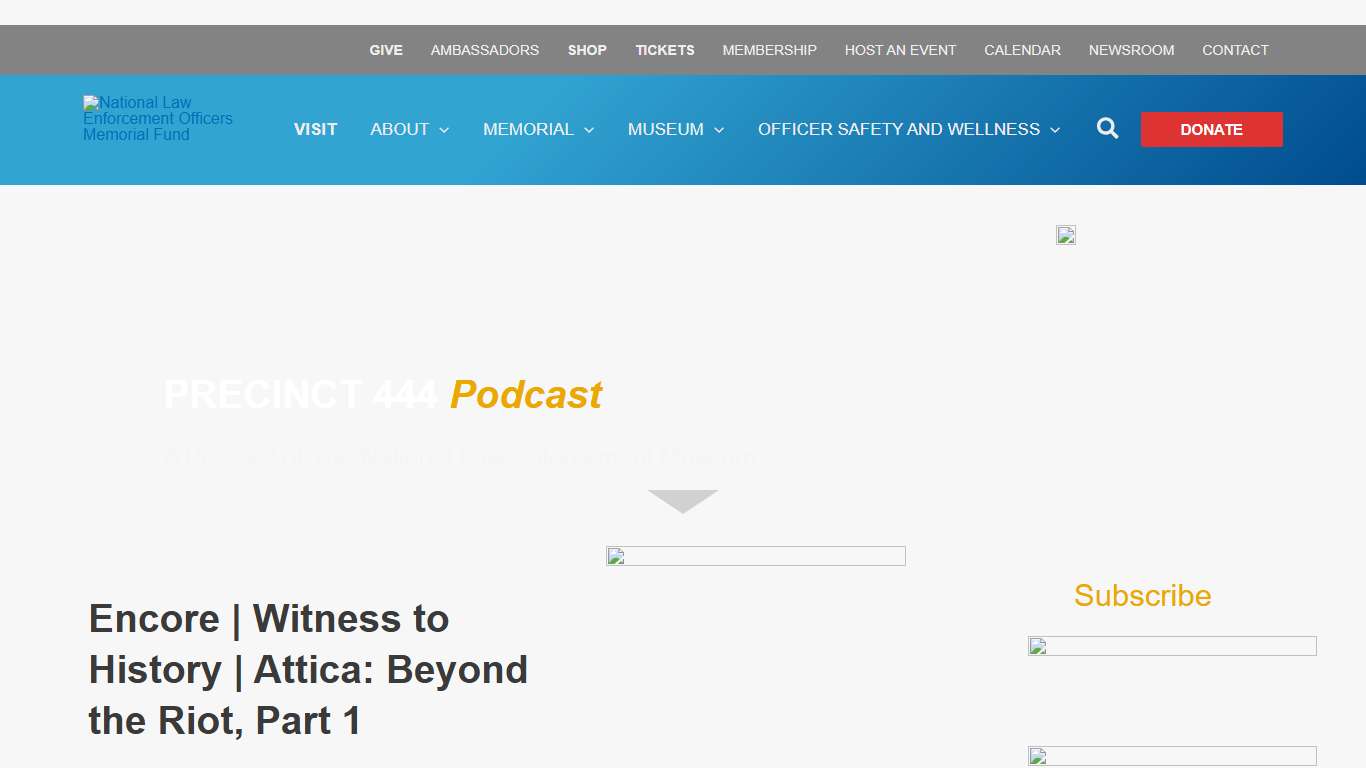Go to the Newsroom page
The height and width of the screenshot is (768, 1366).
pyautogui.click(x=1131, y=50)
